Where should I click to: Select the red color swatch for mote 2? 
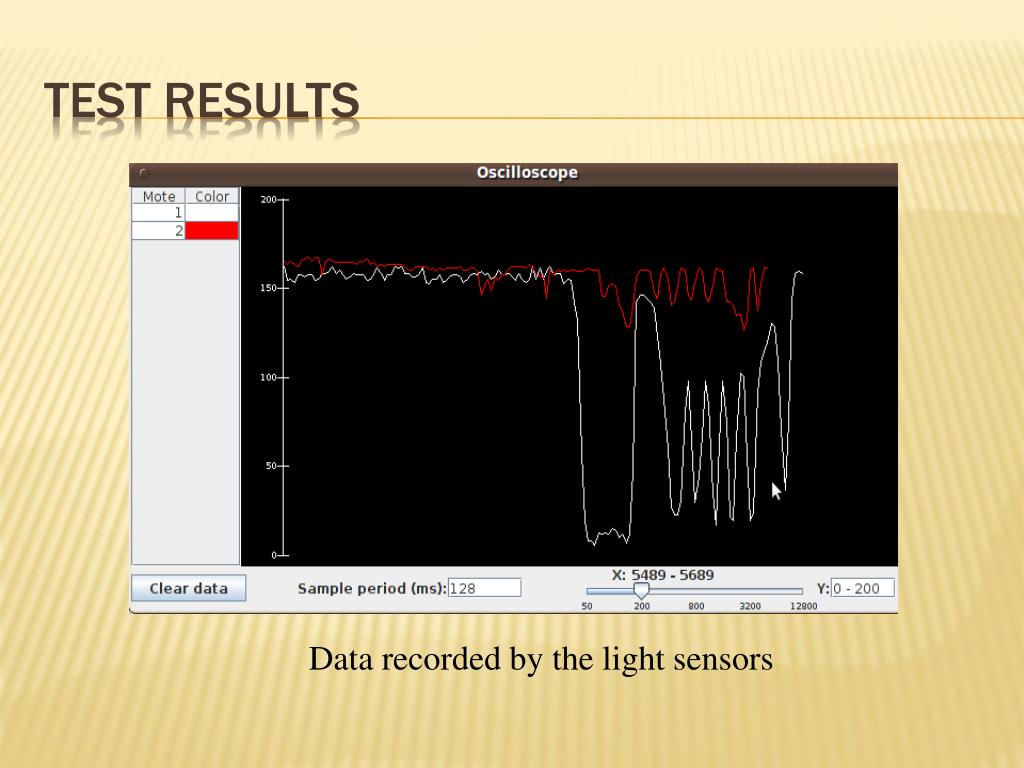coord(212,231)
